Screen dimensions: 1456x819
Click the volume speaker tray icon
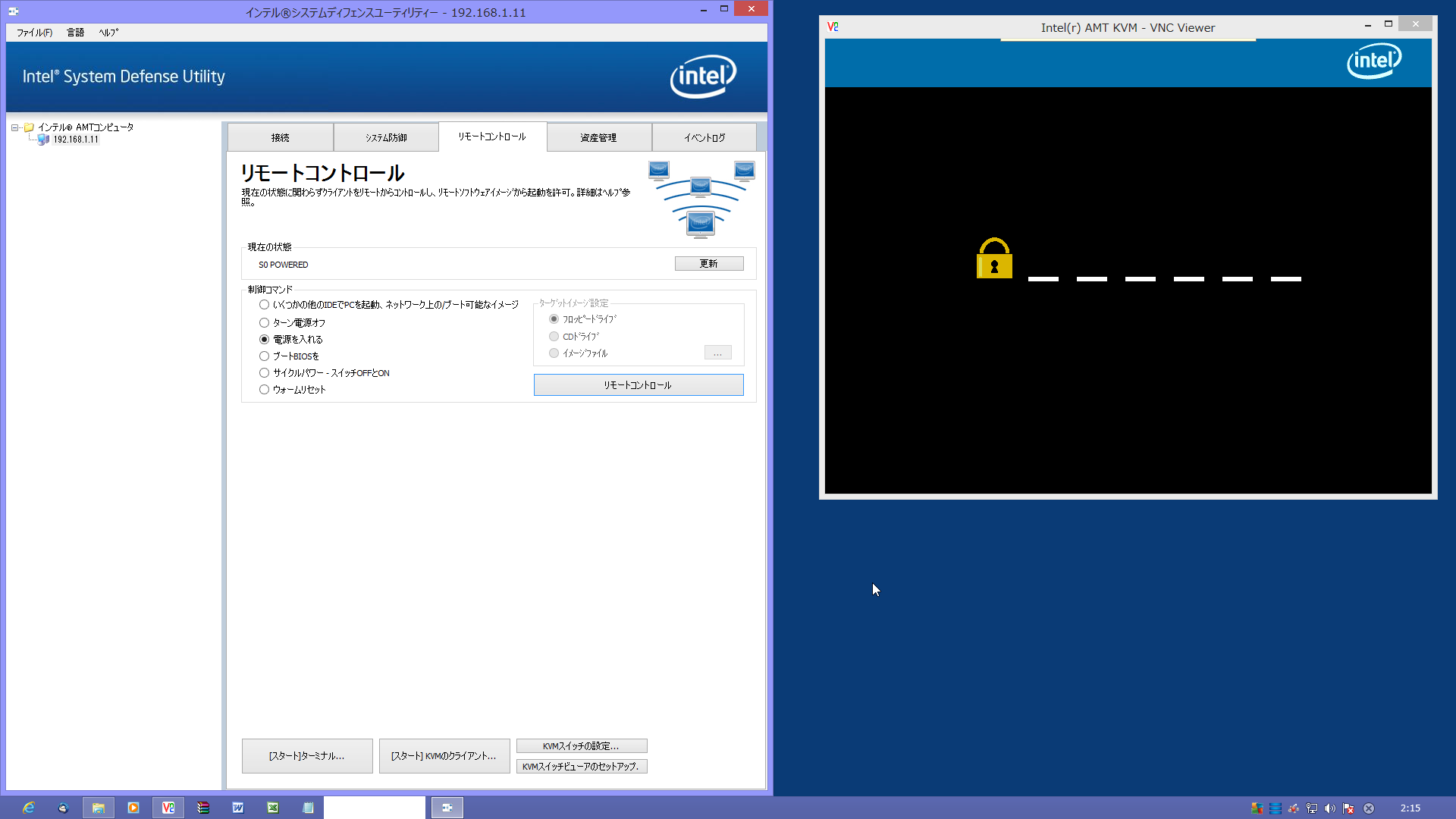[1330, 808]
